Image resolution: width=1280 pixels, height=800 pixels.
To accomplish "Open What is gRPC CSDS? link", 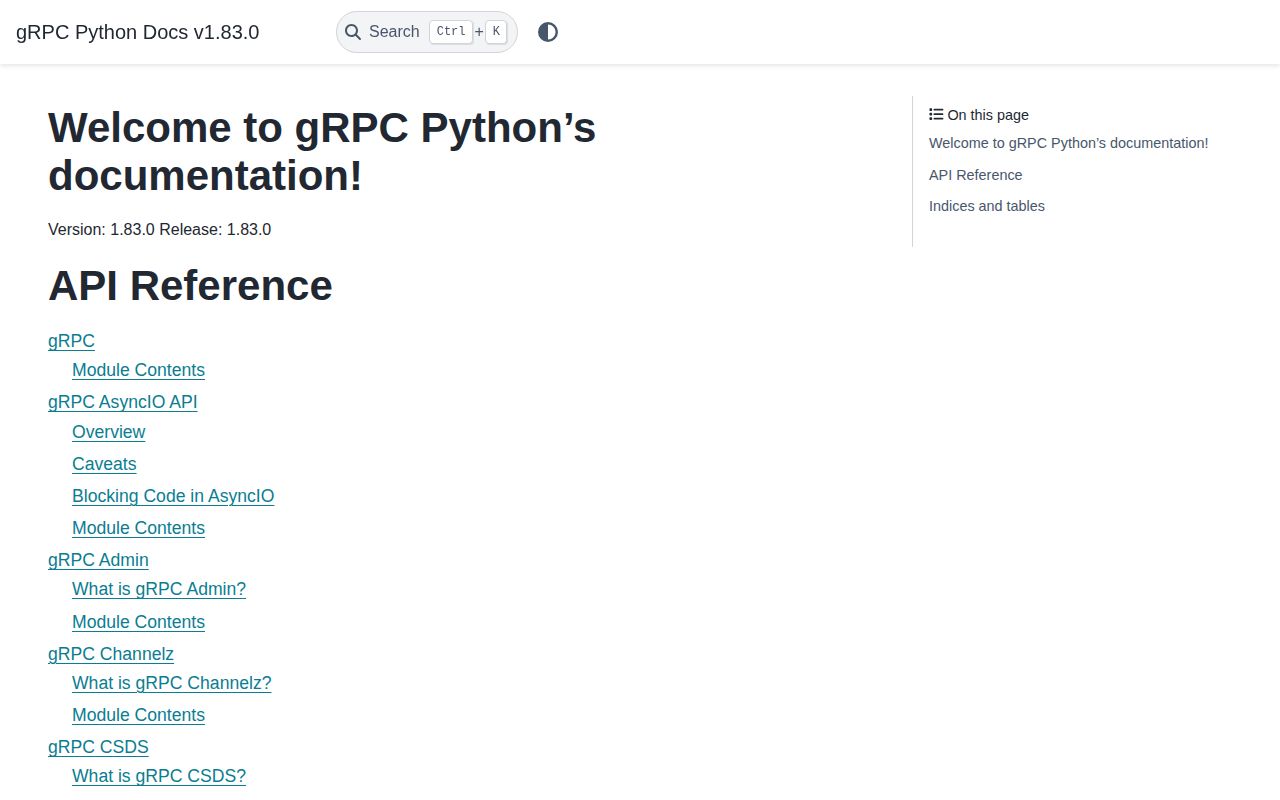I will tap(159, 776).
